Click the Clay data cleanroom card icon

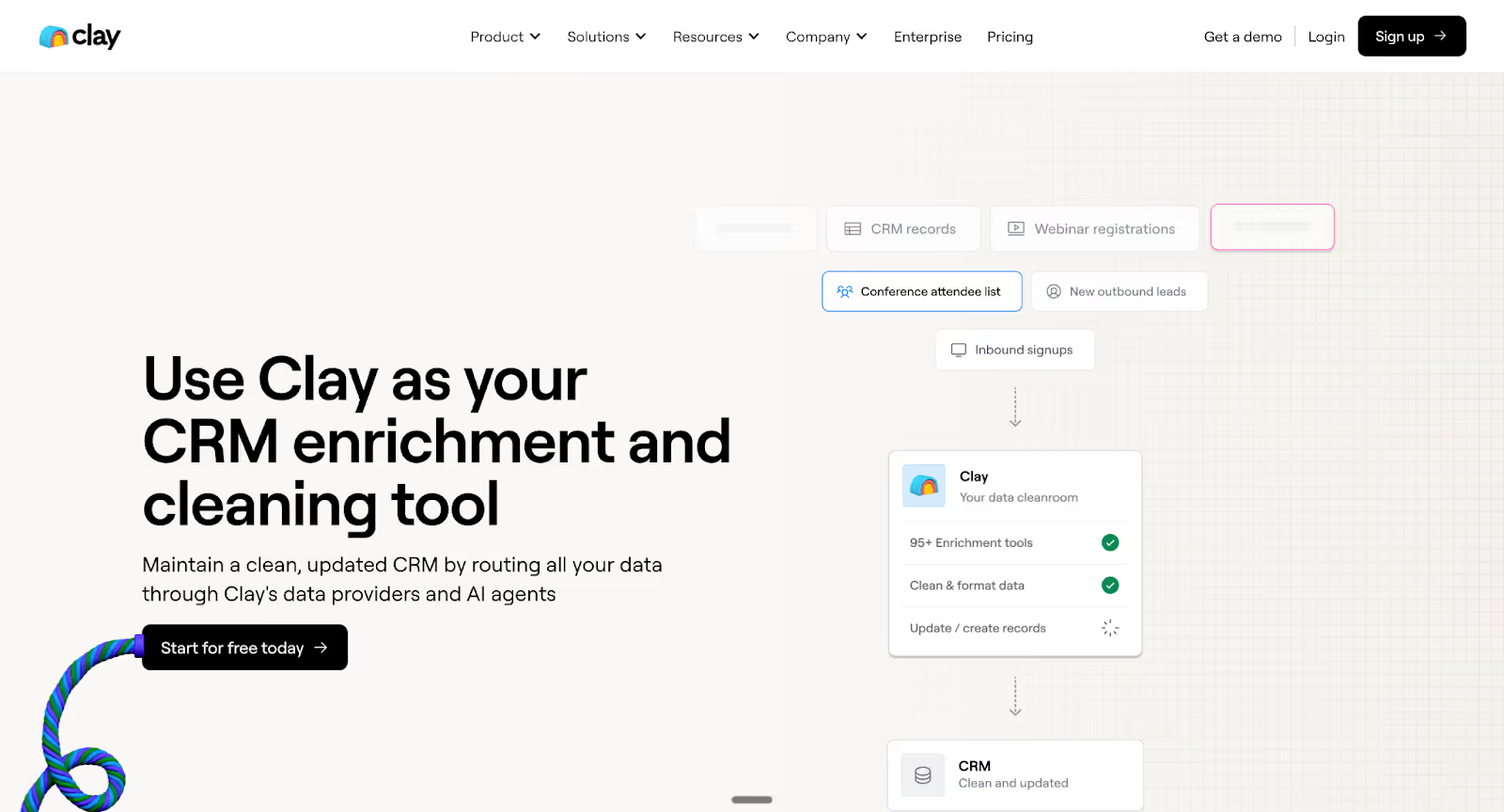(x=924, y=486)
